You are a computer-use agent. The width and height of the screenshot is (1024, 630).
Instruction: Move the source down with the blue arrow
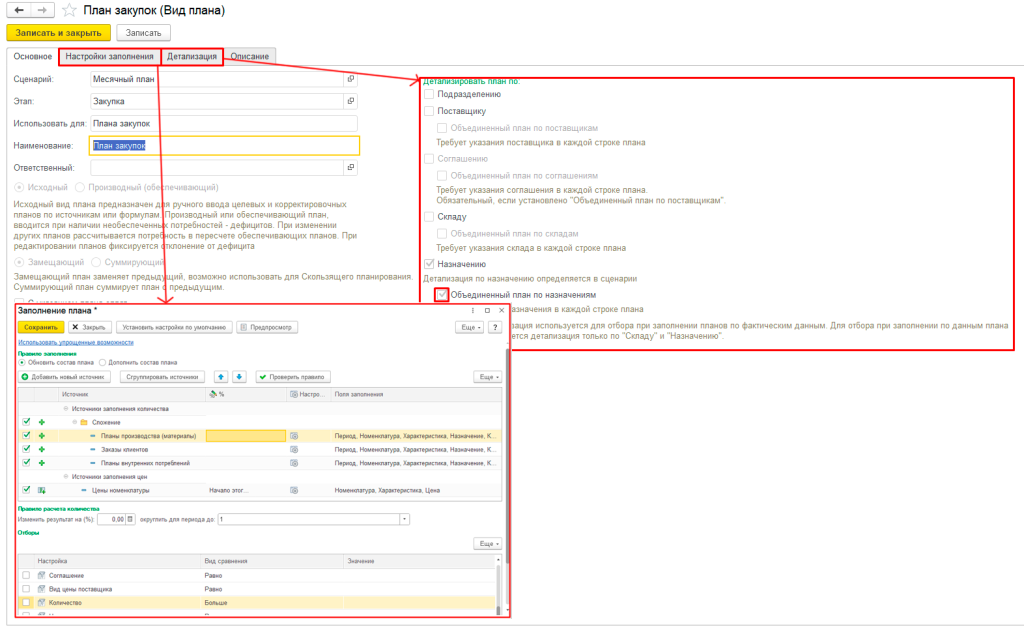pyautogui.click(x=239, y=376)
